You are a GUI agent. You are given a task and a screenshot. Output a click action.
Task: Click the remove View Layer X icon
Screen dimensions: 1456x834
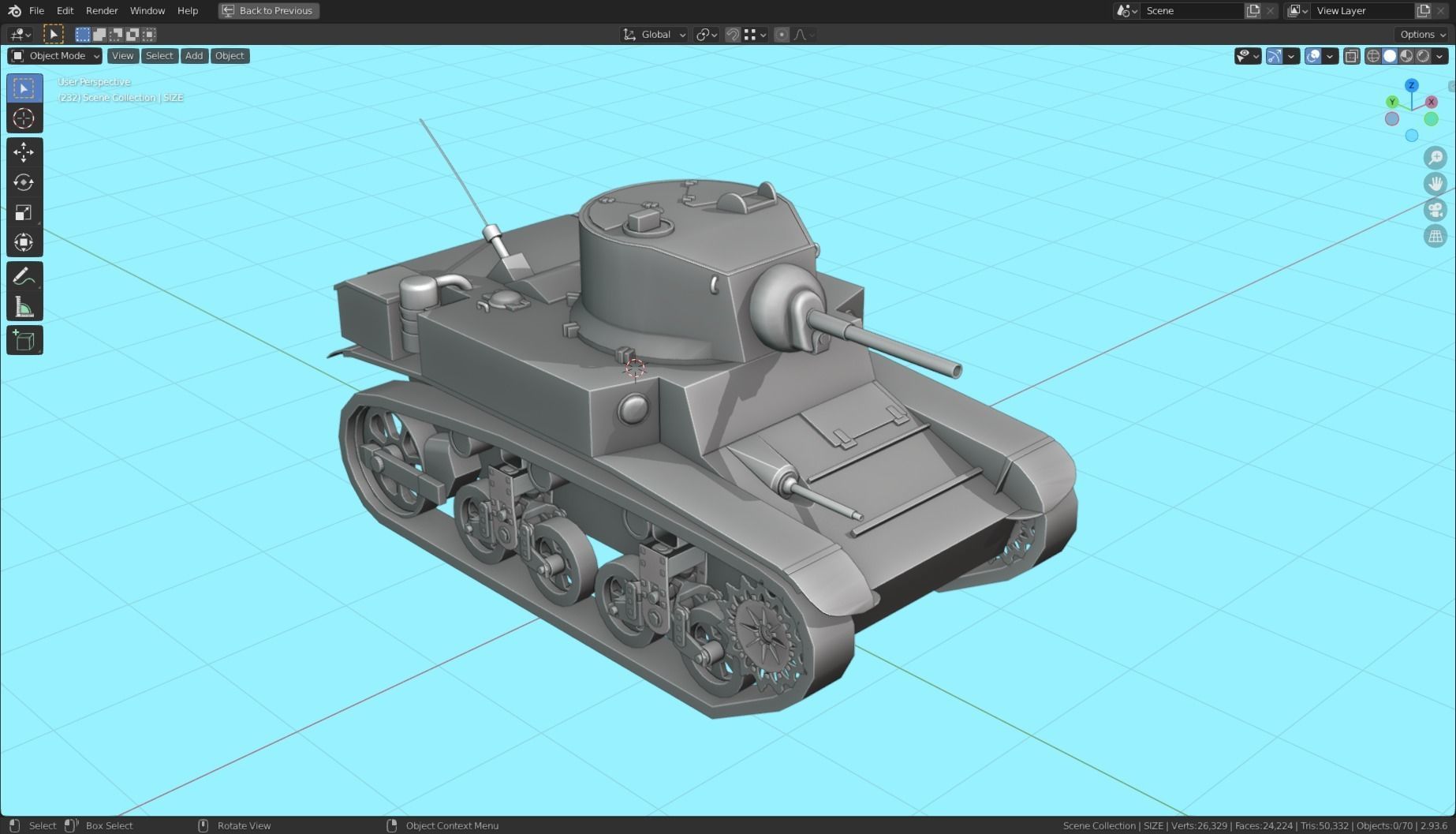[x=1441, y=10]
